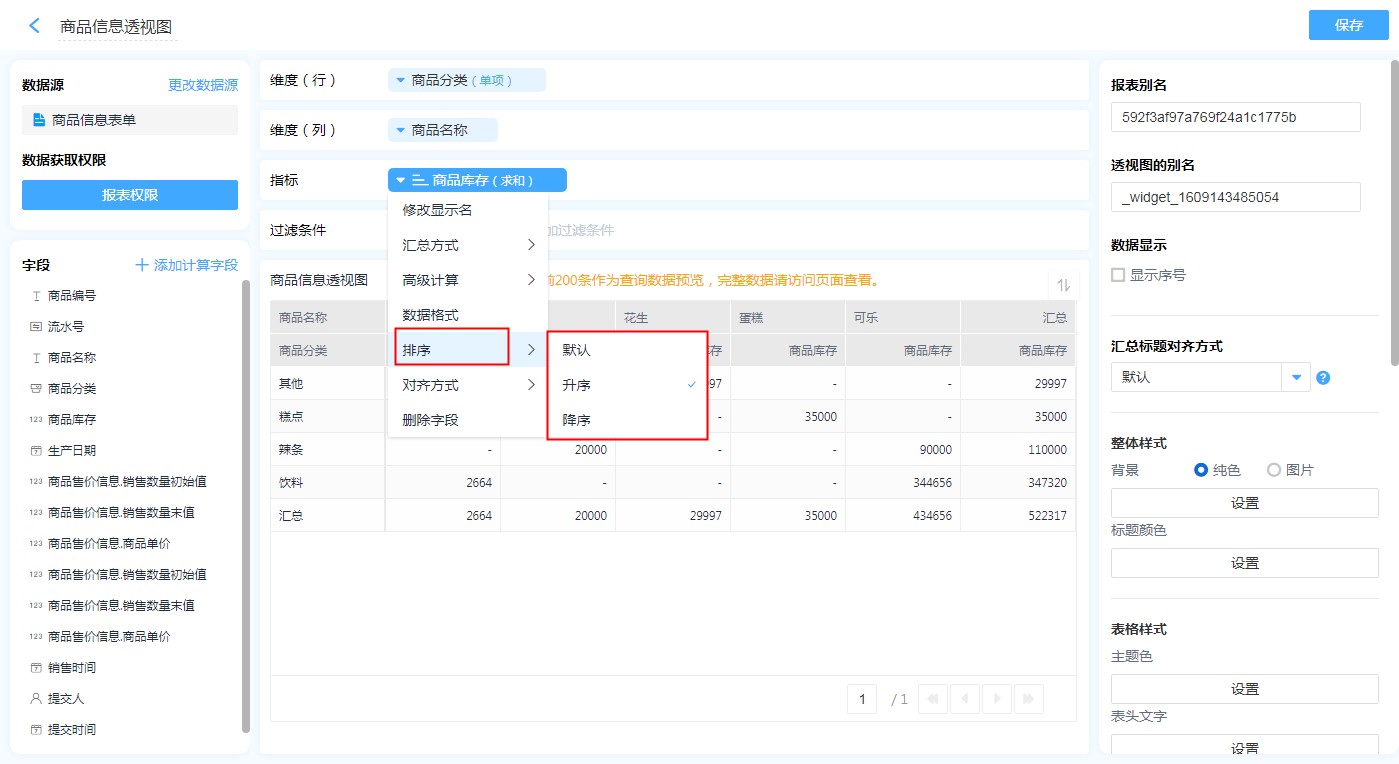Click the 保存 button
The height and width of the screenshot is (764, 1399).
pos(1348,26)
